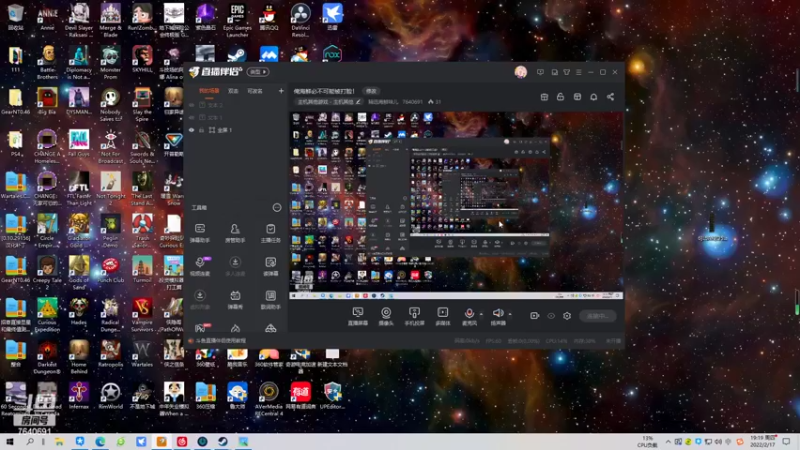Screen dimensions: 800x450
Task: Add 直播屏幕 screen capture source
Action: point(358,316)
